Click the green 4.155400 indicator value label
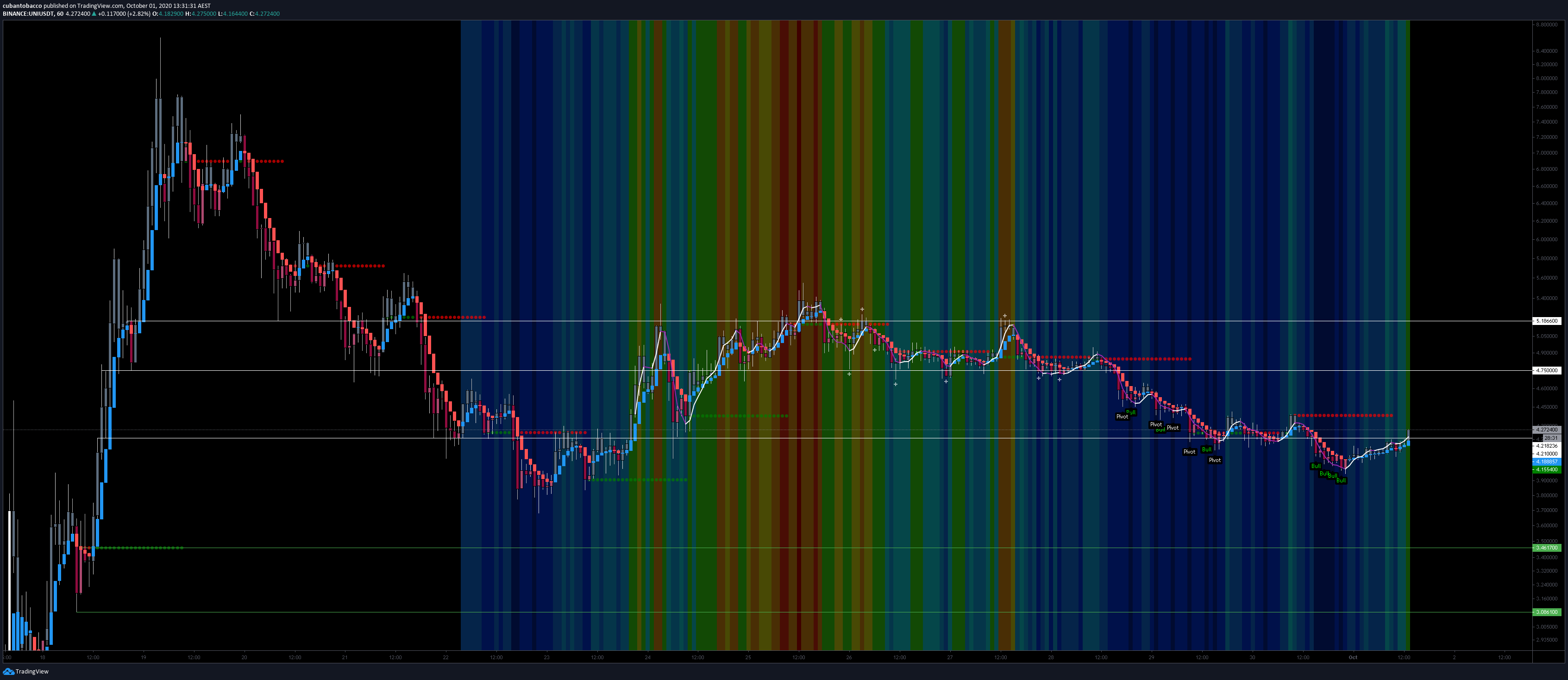 click(x=1547, y=469)
